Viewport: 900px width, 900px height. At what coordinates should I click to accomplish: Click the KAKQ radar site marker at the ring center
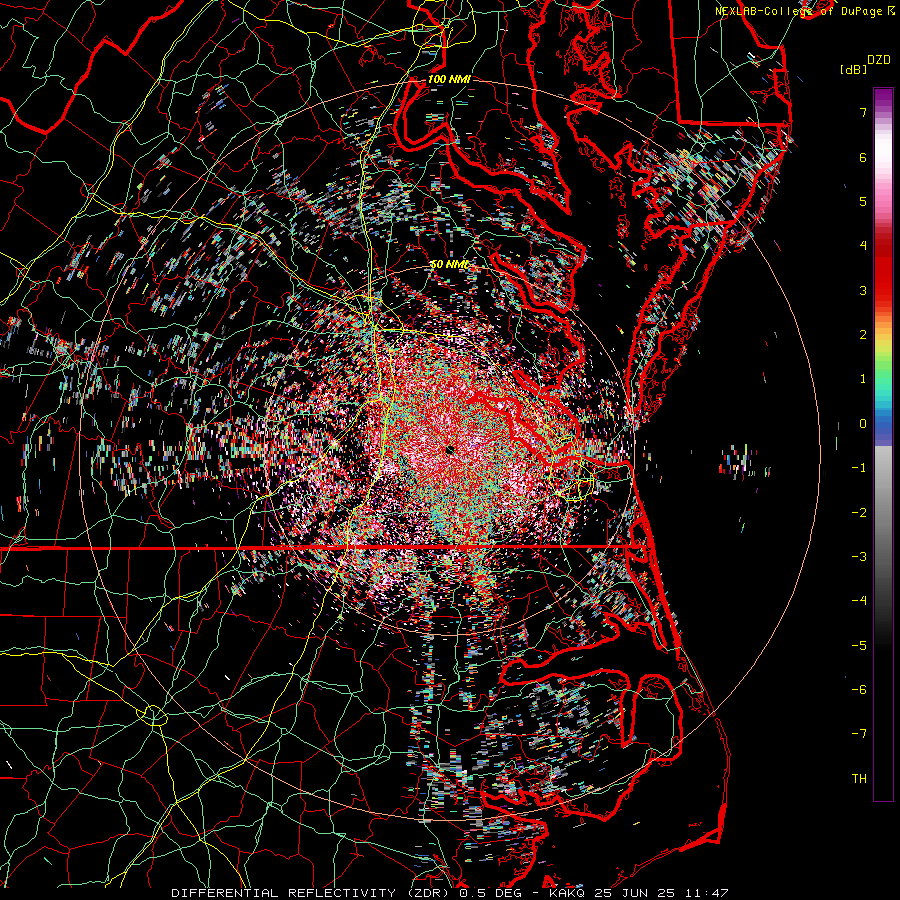450,450
